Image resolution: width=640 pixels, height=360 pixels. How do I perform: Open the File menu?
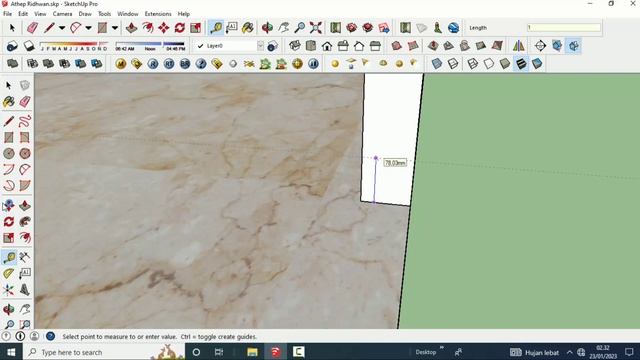[x=7, y=13]
